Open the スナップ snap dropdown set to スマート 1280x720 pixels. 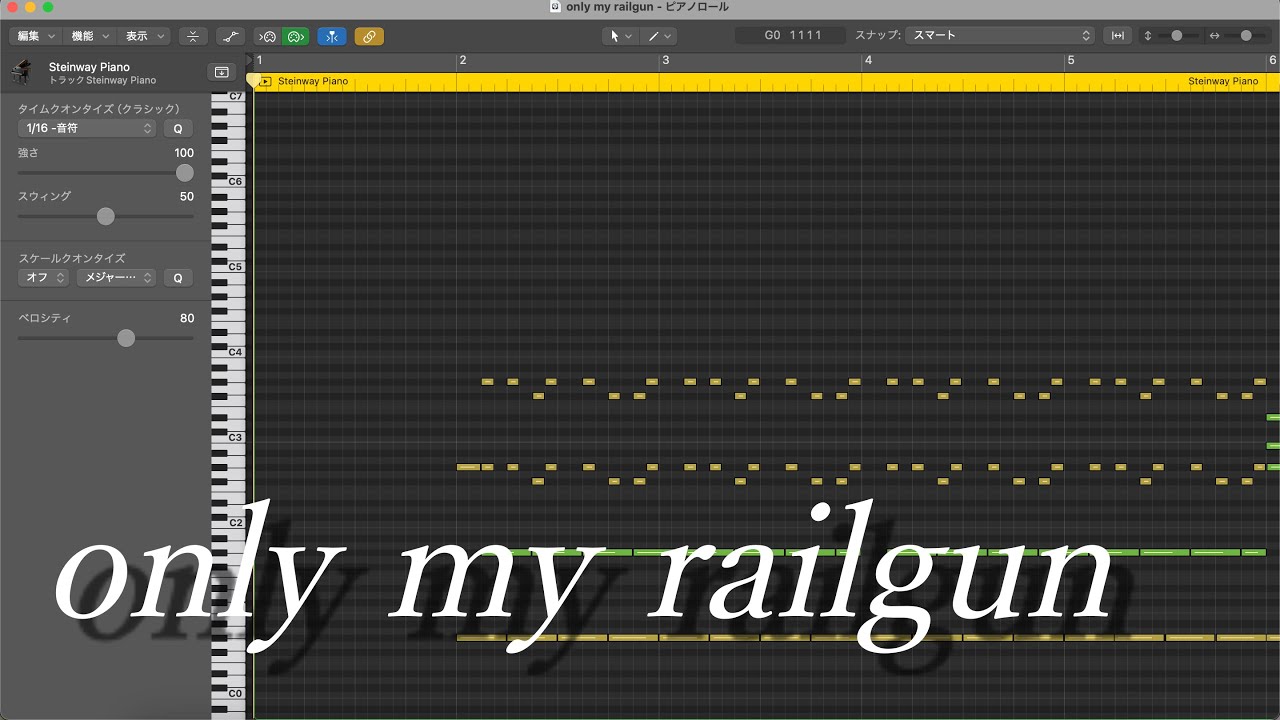1000,35
